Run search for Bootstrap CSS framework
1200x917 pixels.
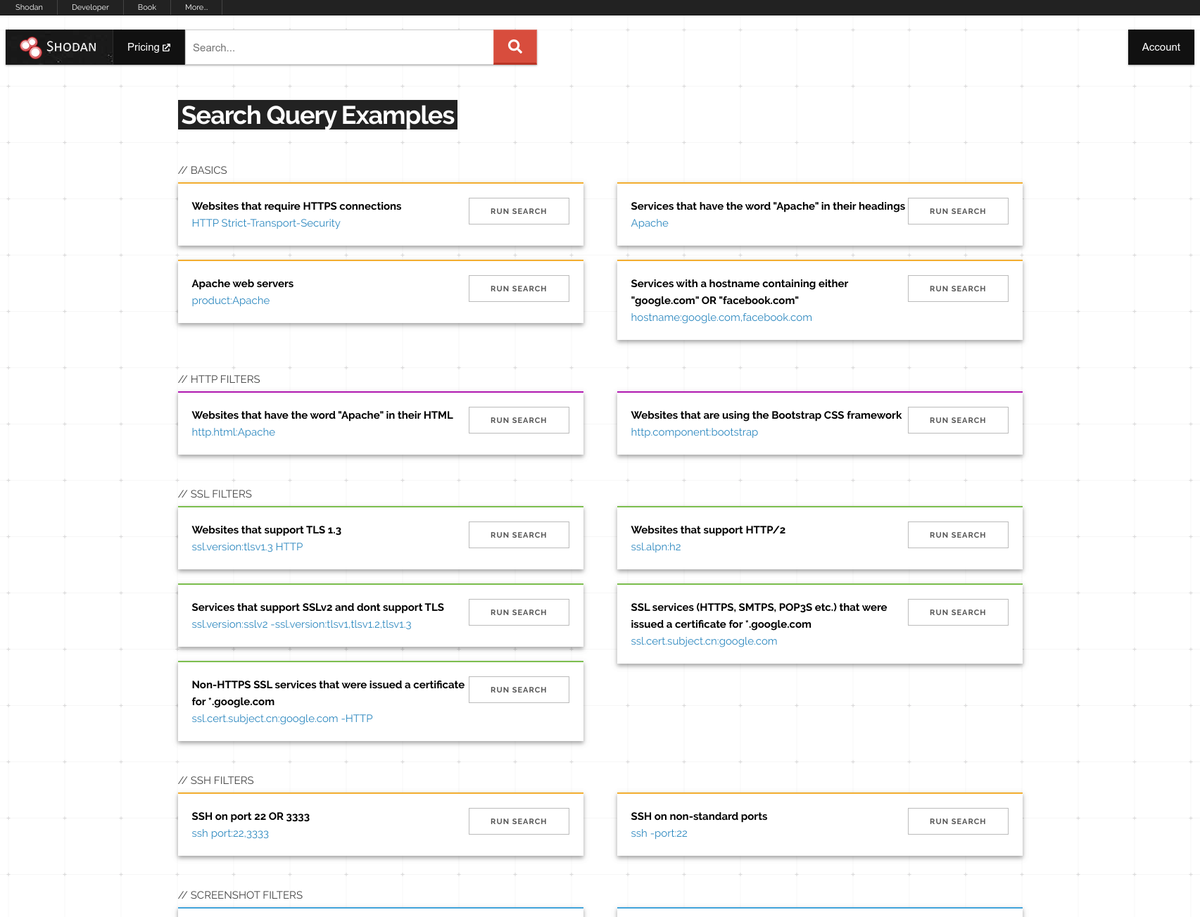958,420
